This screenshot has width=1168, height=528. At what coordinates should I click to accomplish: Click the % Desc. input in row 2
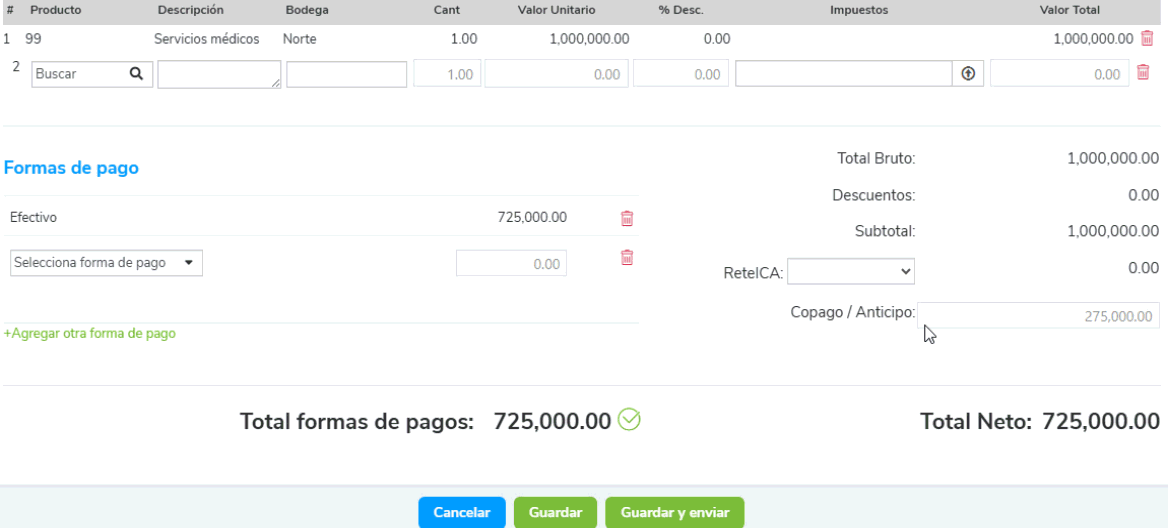(x=680, y=75)
